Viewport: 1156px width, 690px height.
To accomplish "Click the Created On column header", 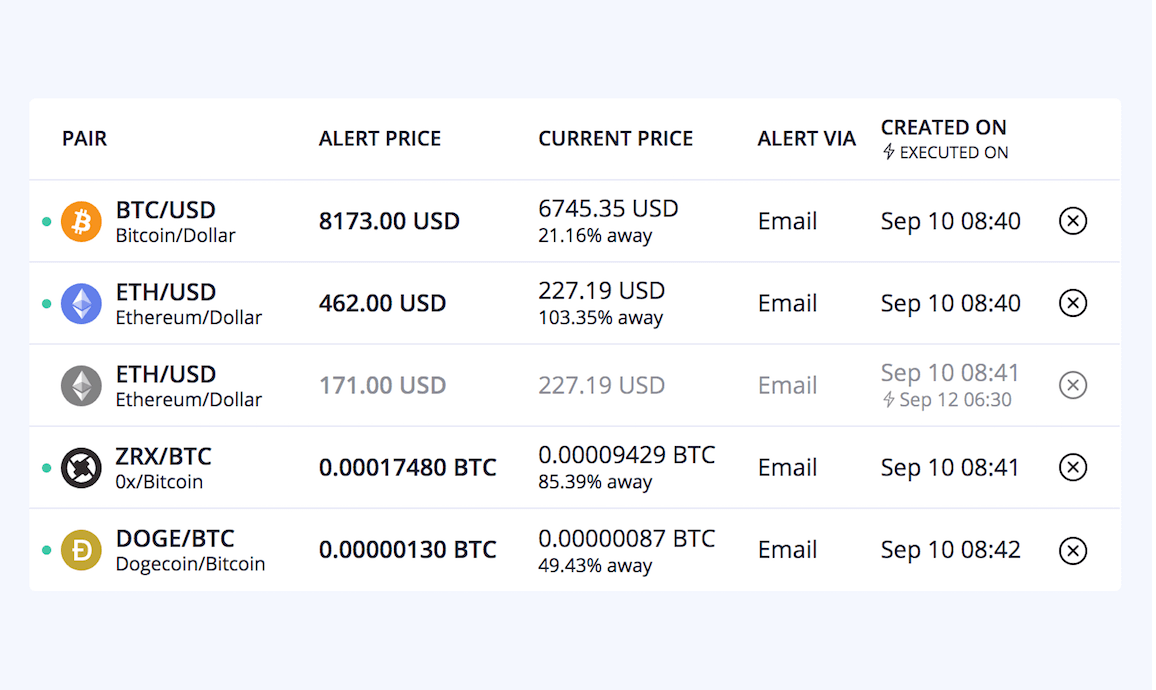I will [943, 128].
